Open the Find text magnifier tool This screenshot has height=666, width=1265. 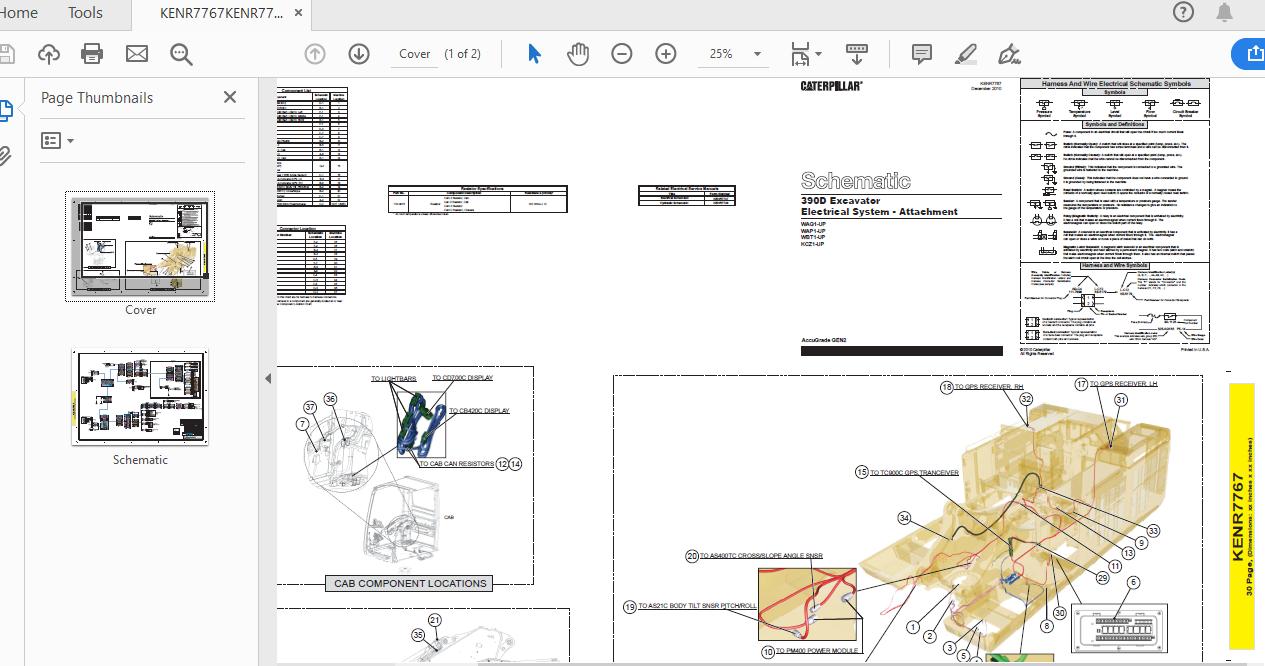click(x=181, y=54)
